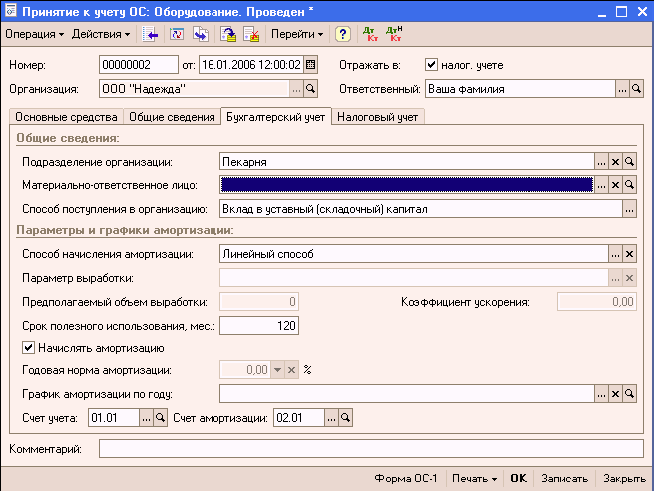Open the Печать dropdown at bottom
Viewport: 654px width, 491px height.
tap(474, 478)
